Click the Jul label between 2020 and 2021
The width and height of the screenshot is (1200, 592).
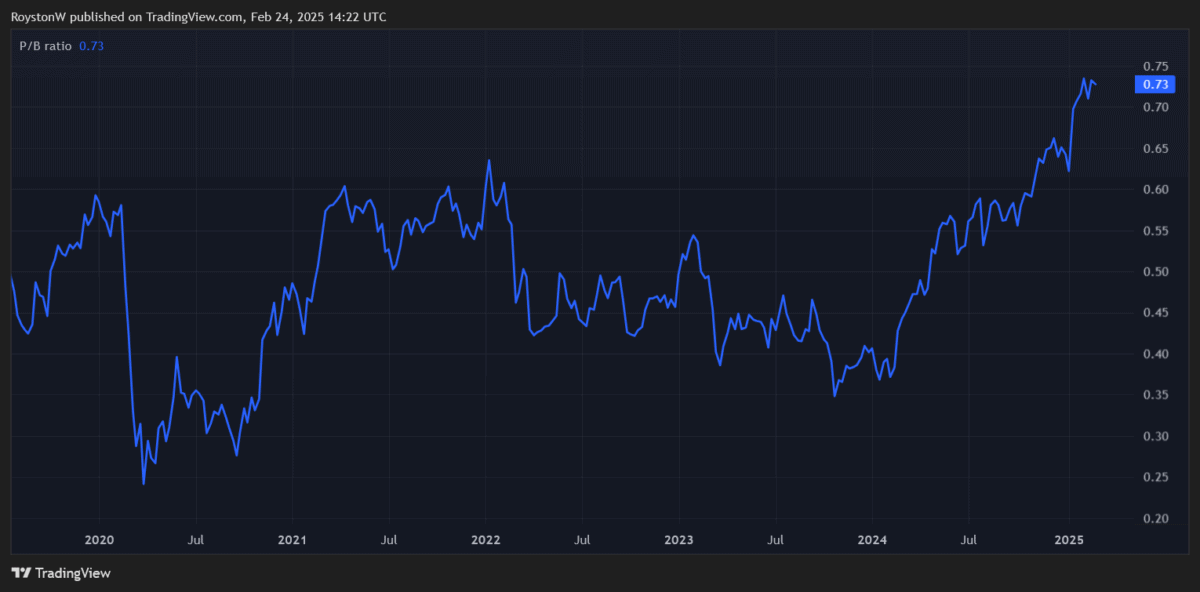(196, 540)
